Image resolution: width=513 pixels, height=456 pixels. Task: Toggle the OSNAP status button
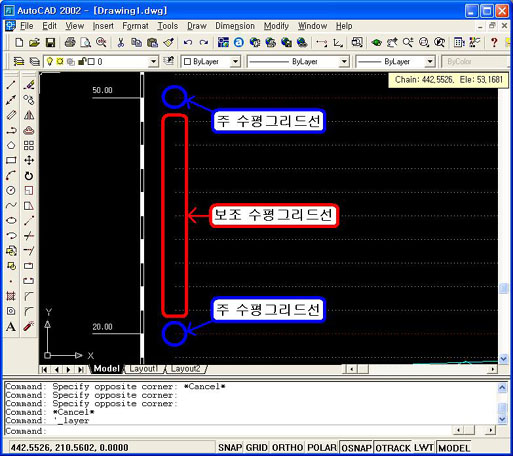point(356,447)
